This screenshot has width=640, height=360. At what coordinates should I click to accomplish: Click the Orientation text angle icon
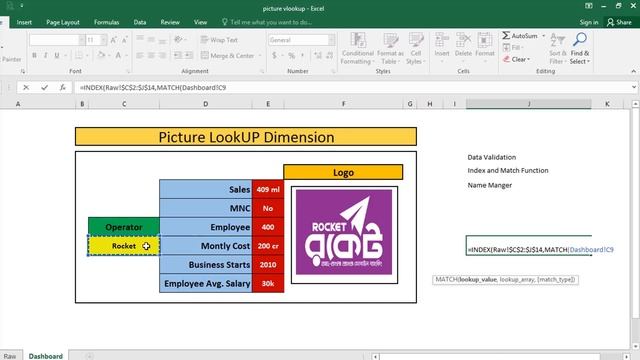coord(178,40)
